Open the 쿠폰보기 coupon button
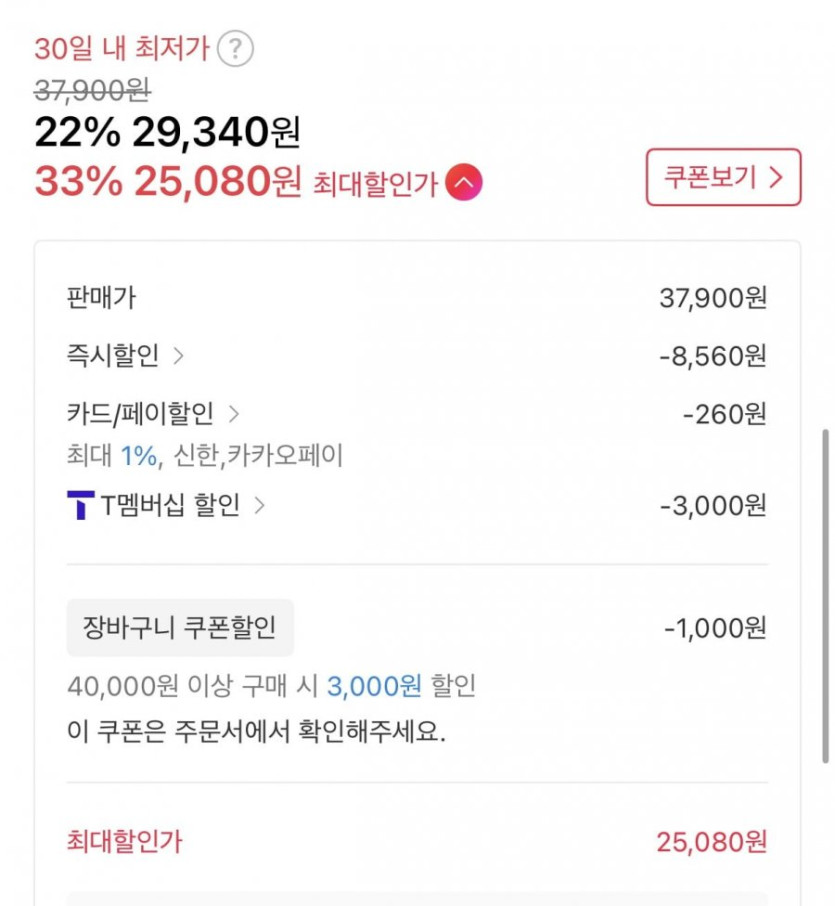The image size is (835, 906). tap(723, 177)
